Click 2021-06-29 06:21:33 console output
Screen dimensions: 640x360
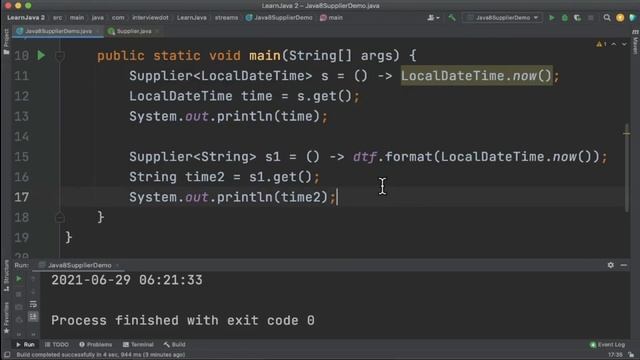(x=127, y=280)
